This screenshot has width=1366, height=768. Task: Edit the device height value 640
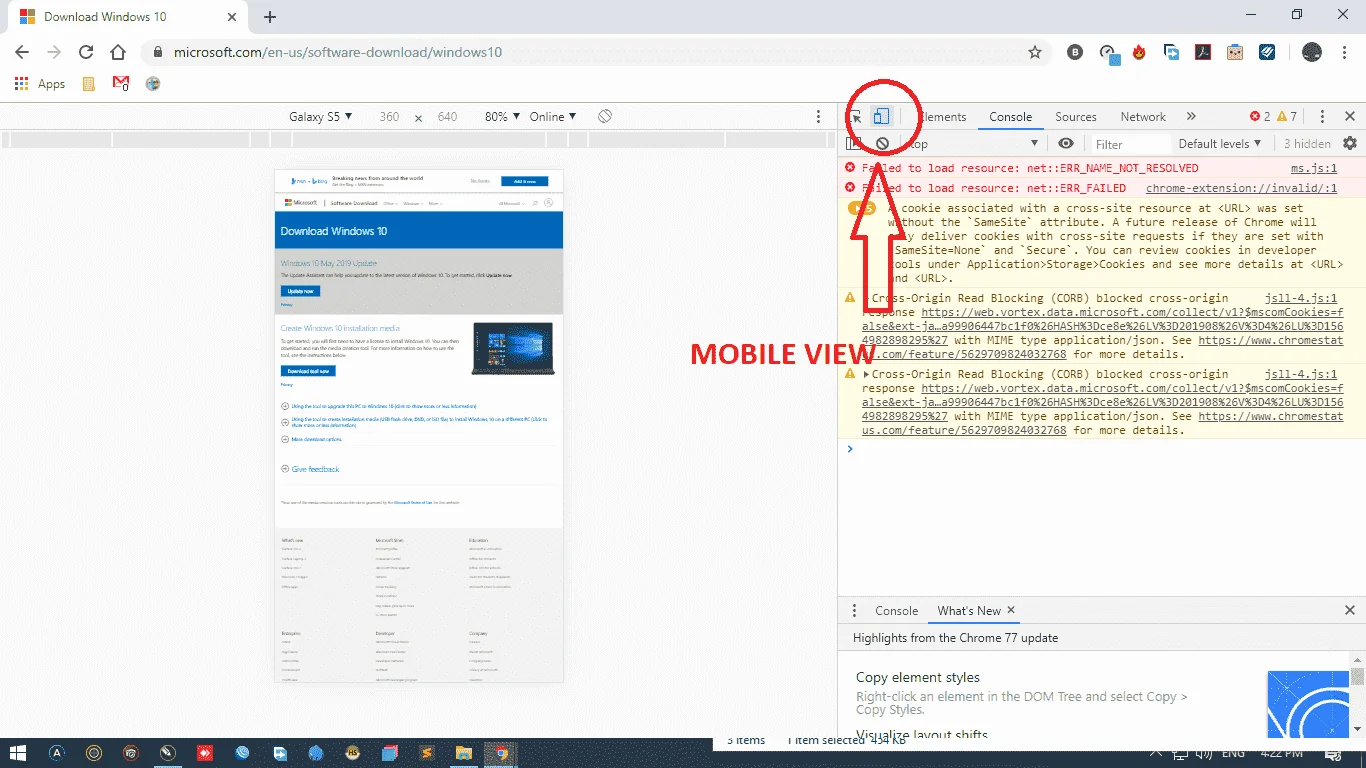click(447, 117)
